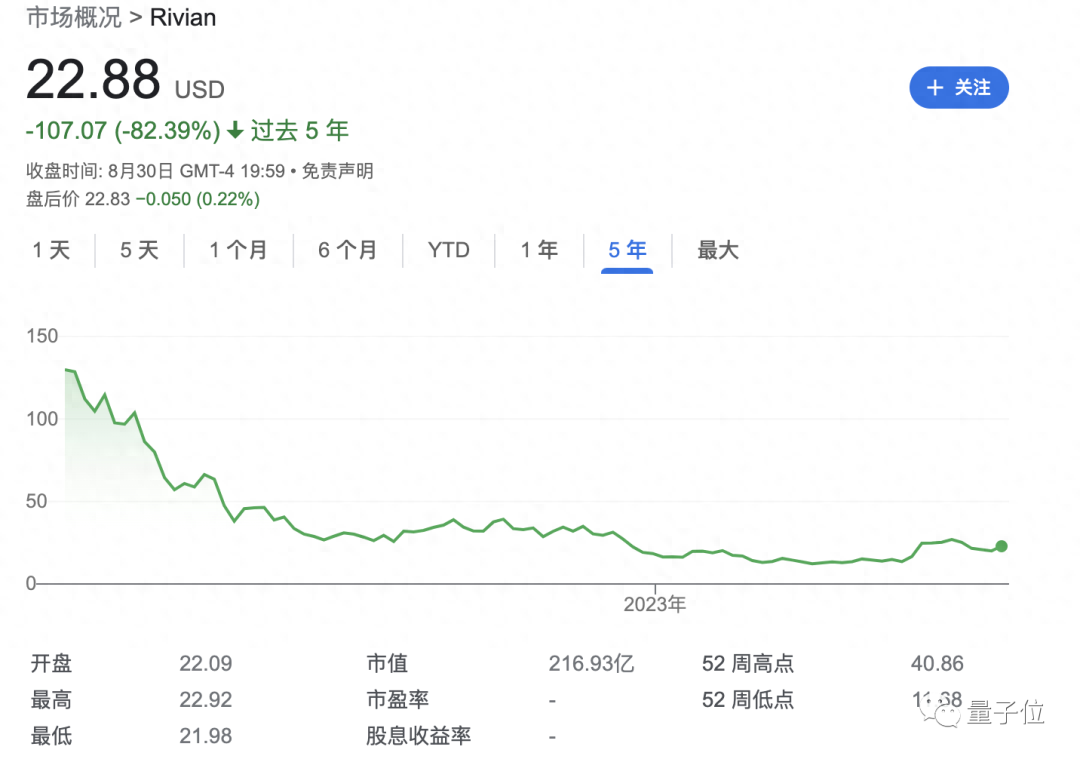Click the 2023年 axis label
The width and height of the screenshot is (1080, 759).
[x=654, y=604]
